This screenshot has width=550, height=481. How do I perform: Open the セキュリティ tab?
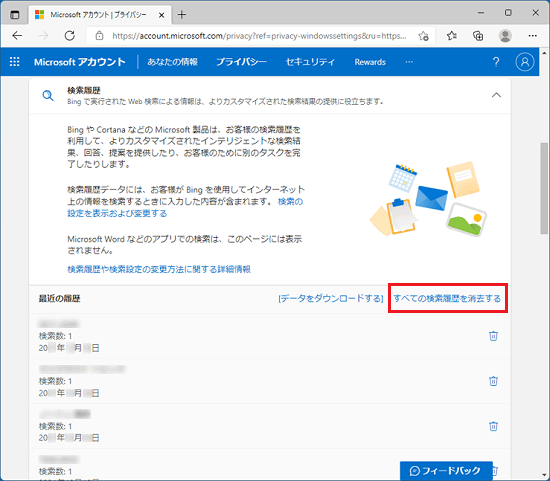click(x=310, y=62)
